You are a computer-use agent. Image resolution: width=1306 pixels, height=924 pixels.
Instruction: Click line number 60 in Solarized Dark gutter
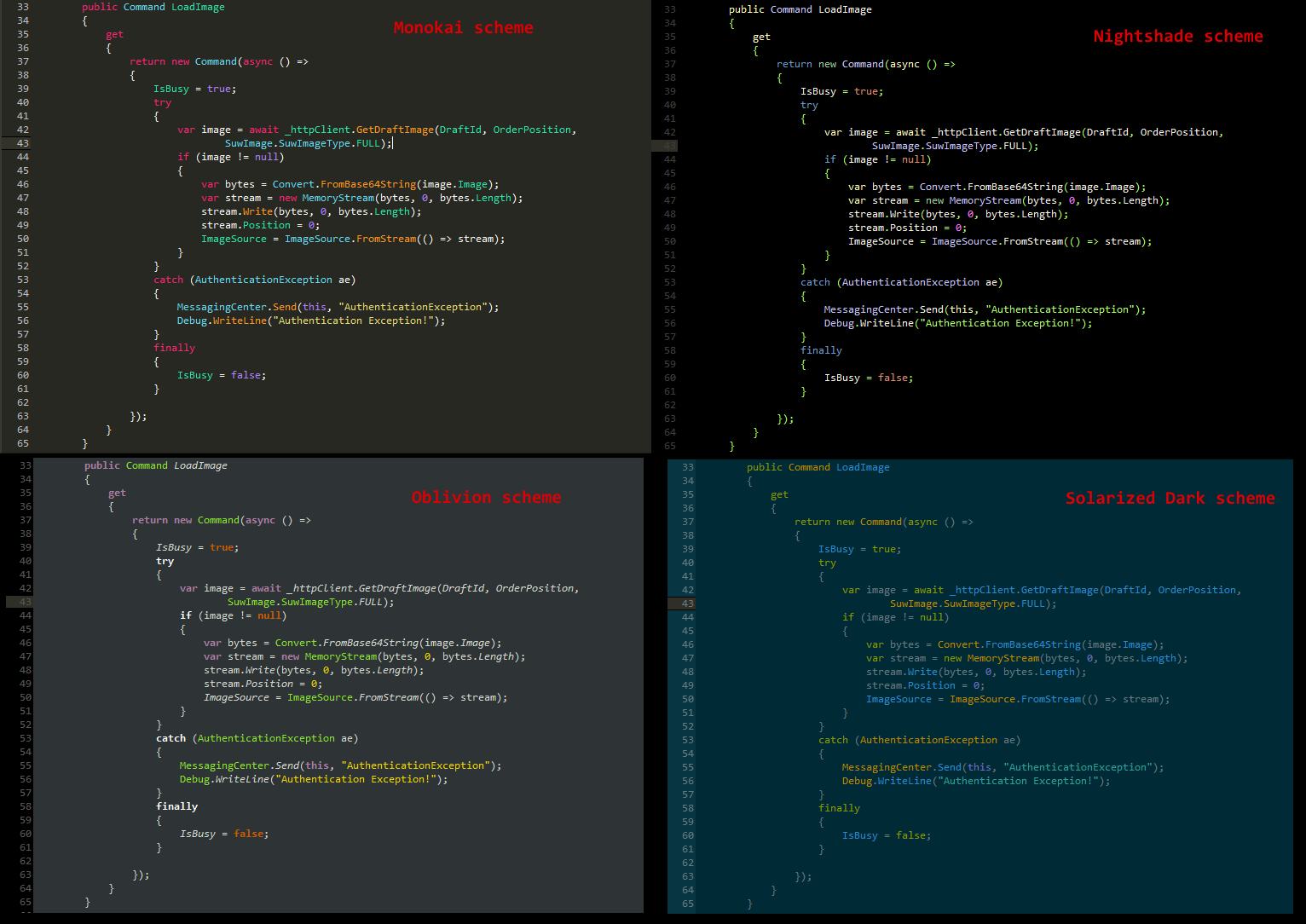687,835
